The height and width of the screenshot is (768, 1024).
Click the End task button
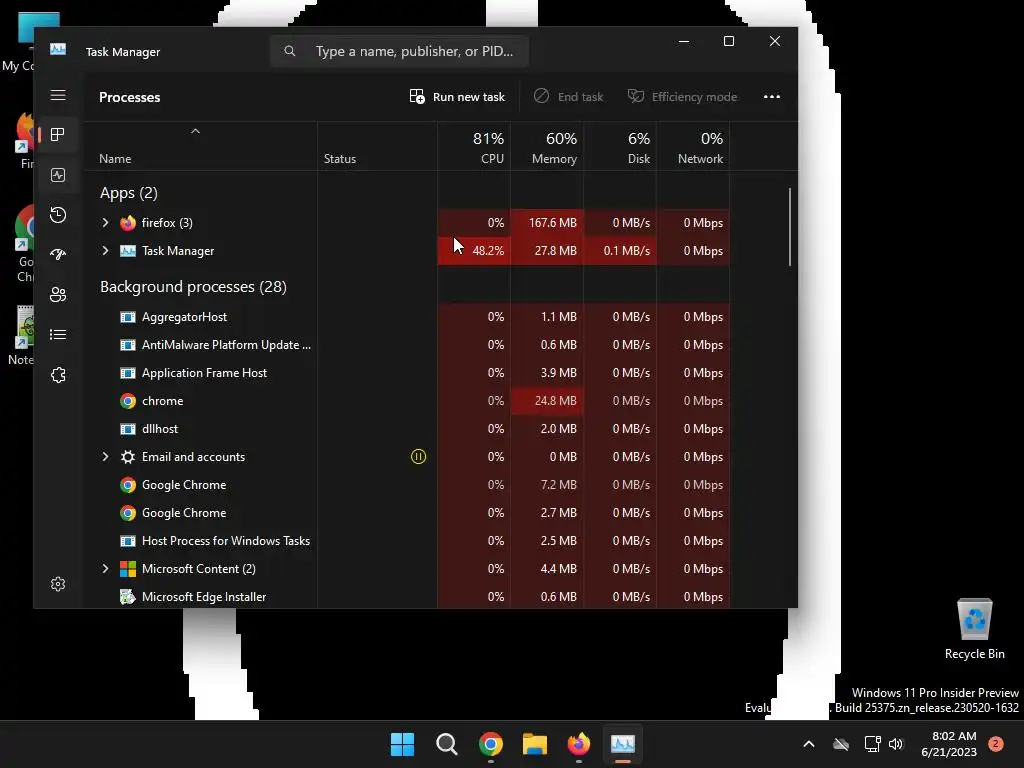click(568, 97)
